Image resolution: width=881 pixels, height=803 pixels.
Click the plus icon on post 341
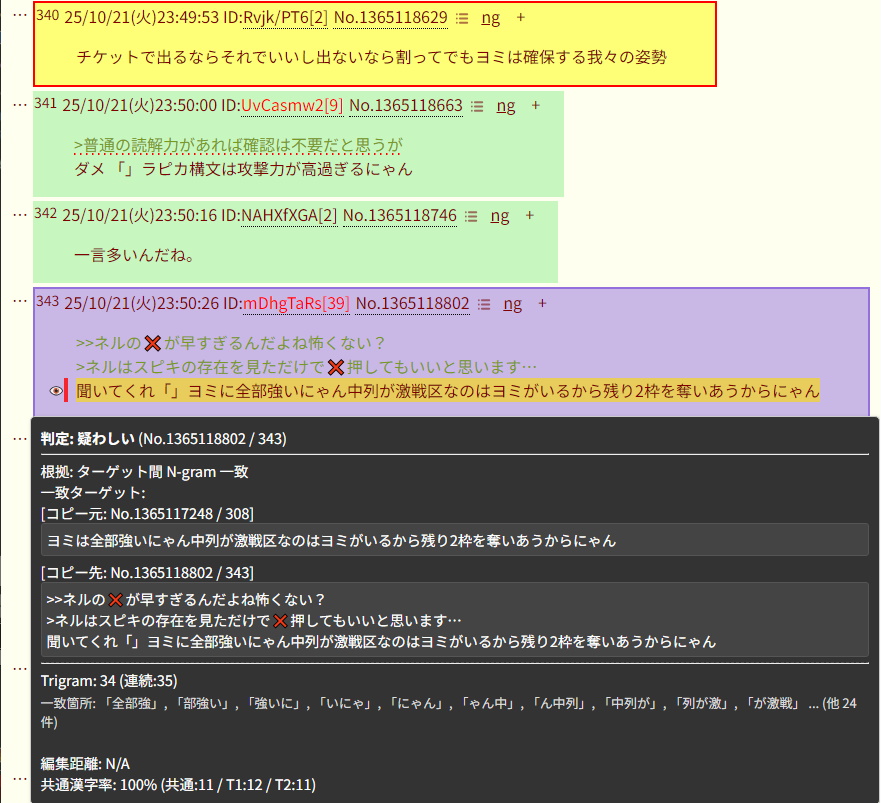pos(535,105)
